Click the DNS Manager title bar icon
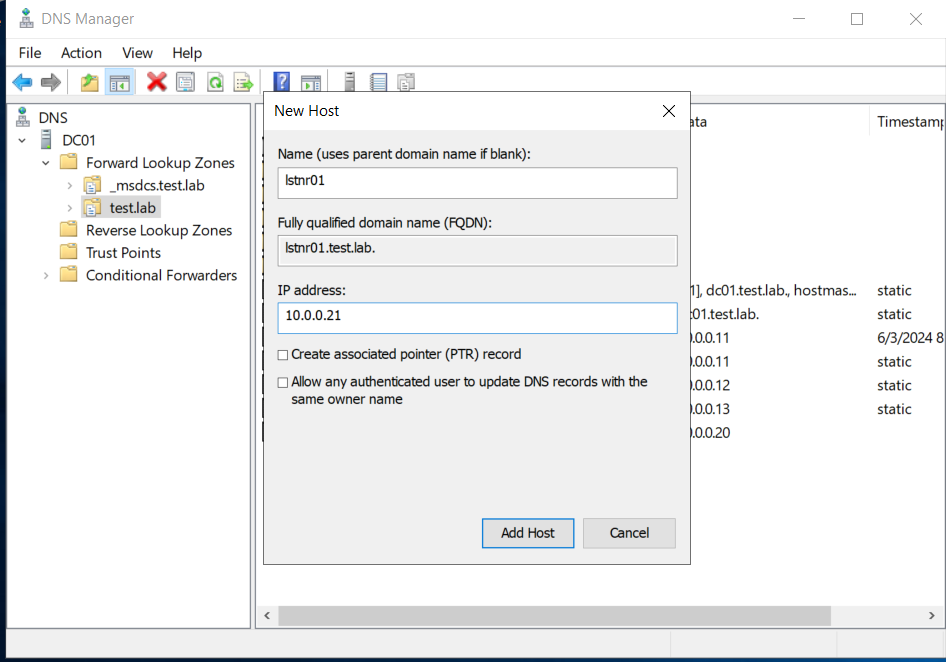The width and height of the screenshot is (946, 662). click(26, 19)
